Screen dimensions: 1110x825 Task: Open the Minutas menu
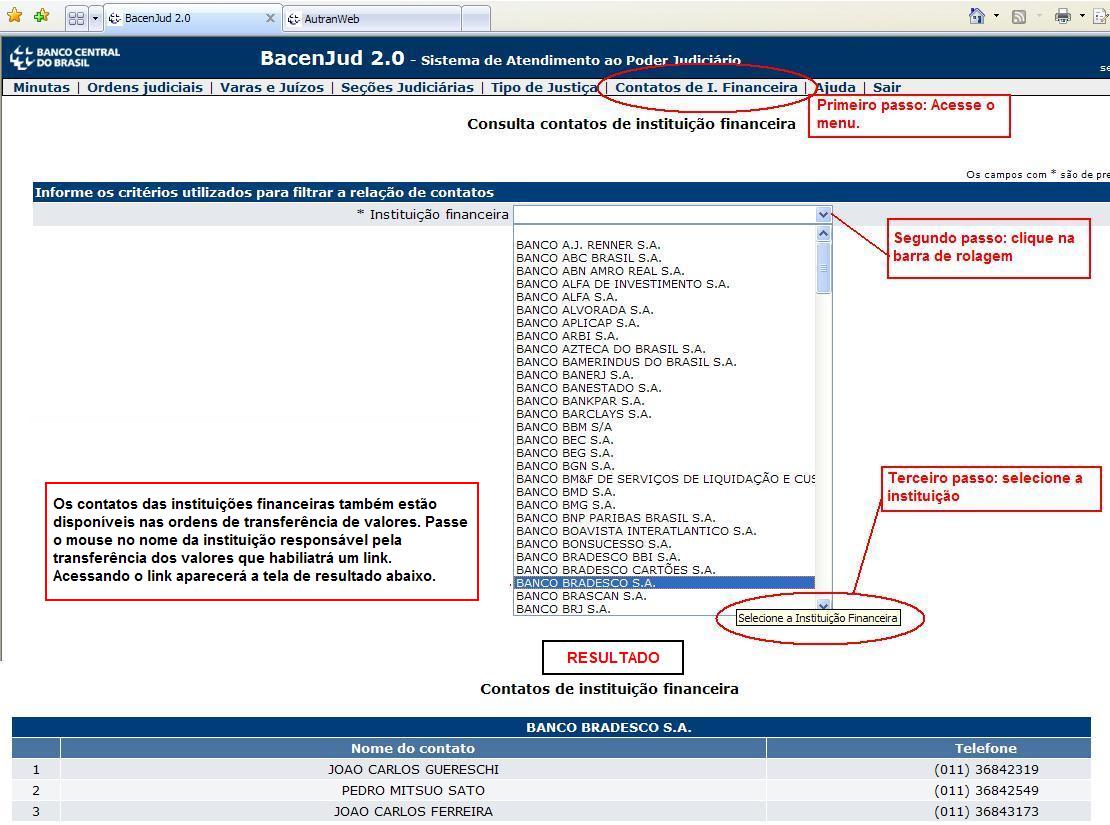41,87
